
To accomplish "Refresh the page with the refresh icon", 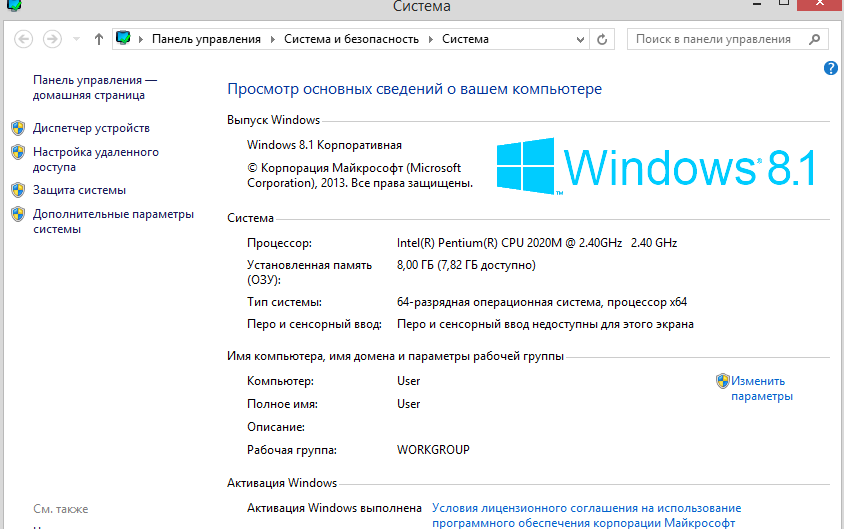I will pyautogui.click(x=602, y=39).
